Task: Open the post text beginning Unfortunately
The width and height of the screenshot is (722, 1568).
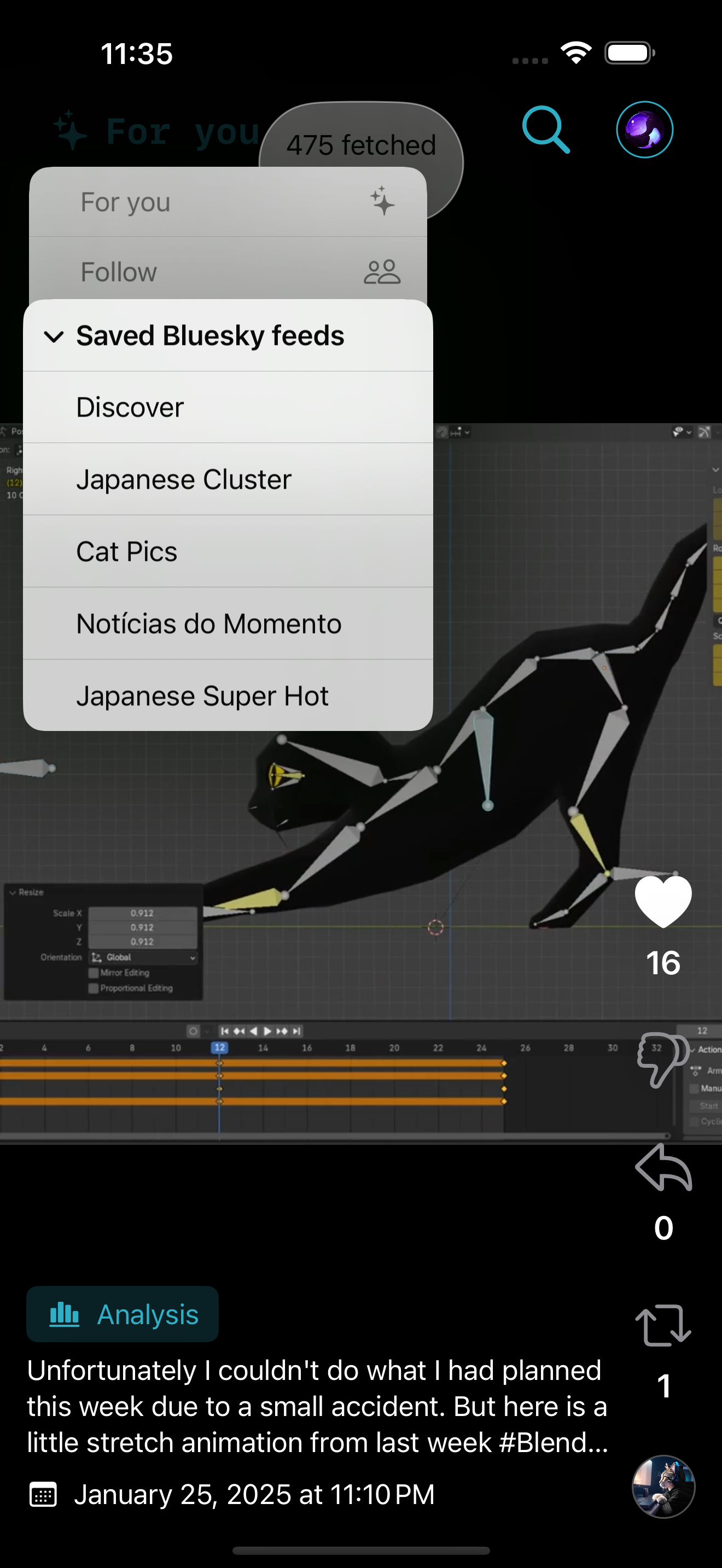Action: click(x=317, y=1406)
